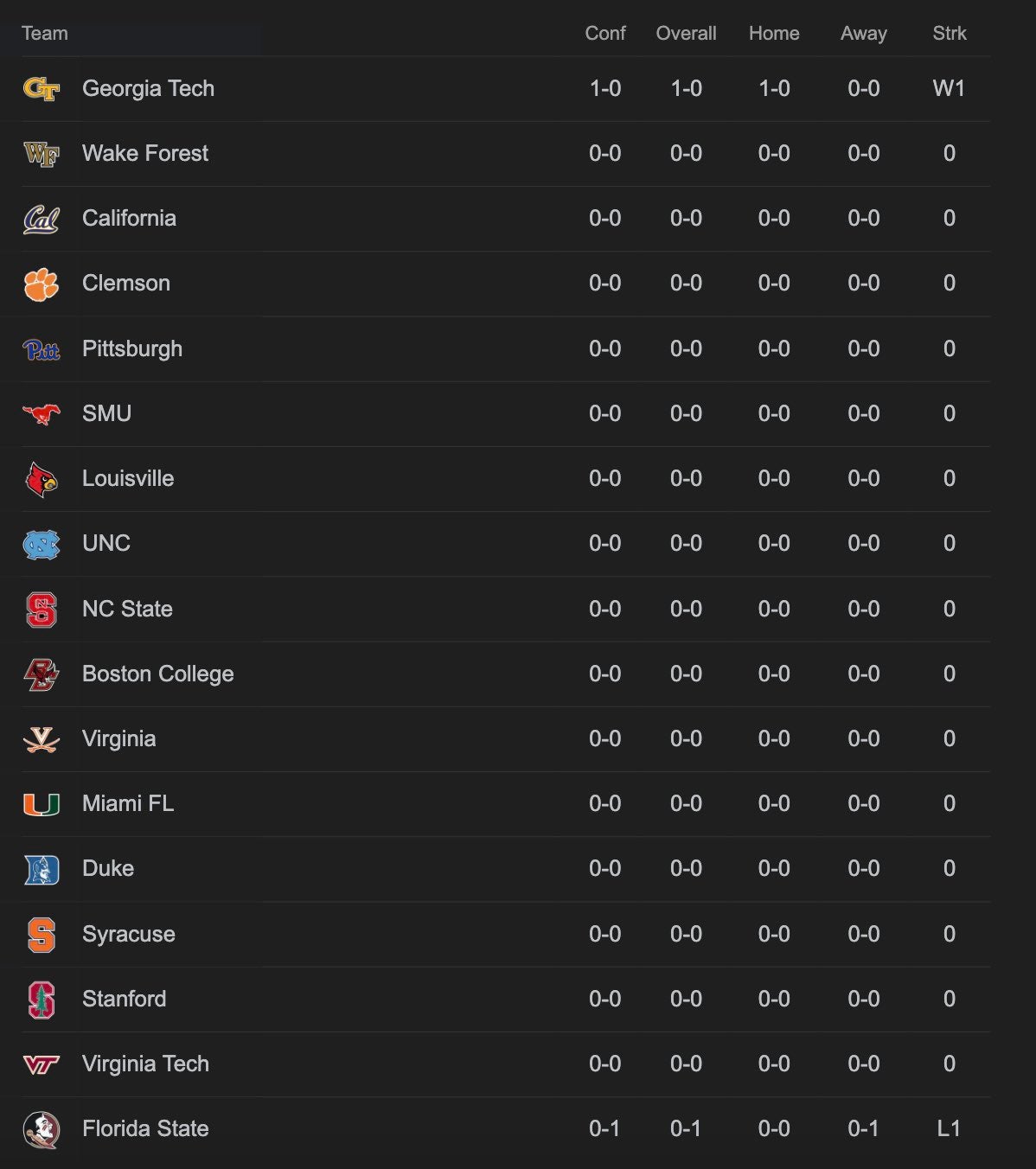Open the Pittsburgh Pitt logo
The height and width of the screenshot is (1169, 1036).
pos(42,349)
